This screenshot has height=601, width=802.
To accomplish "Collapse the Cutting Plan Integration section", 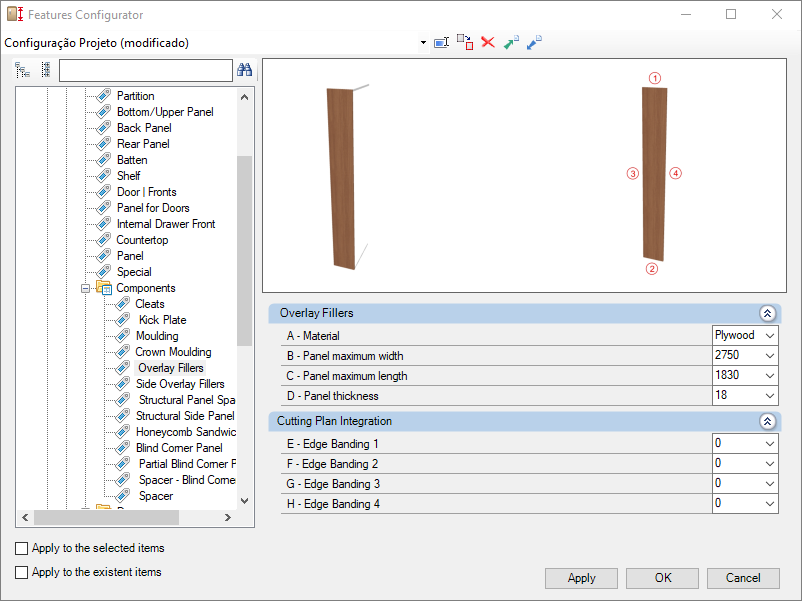I will [x=767, y=421].
